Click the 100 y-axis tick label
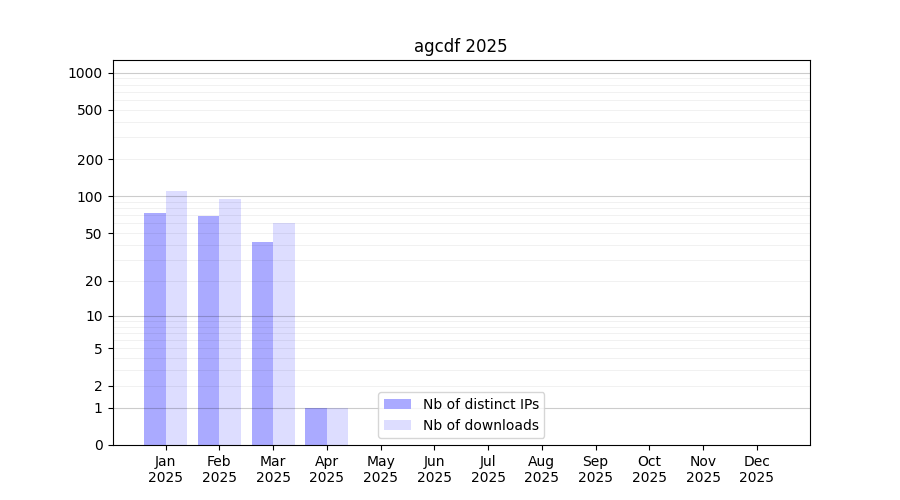This screenshot has height=500, width=900. point(91,197)
